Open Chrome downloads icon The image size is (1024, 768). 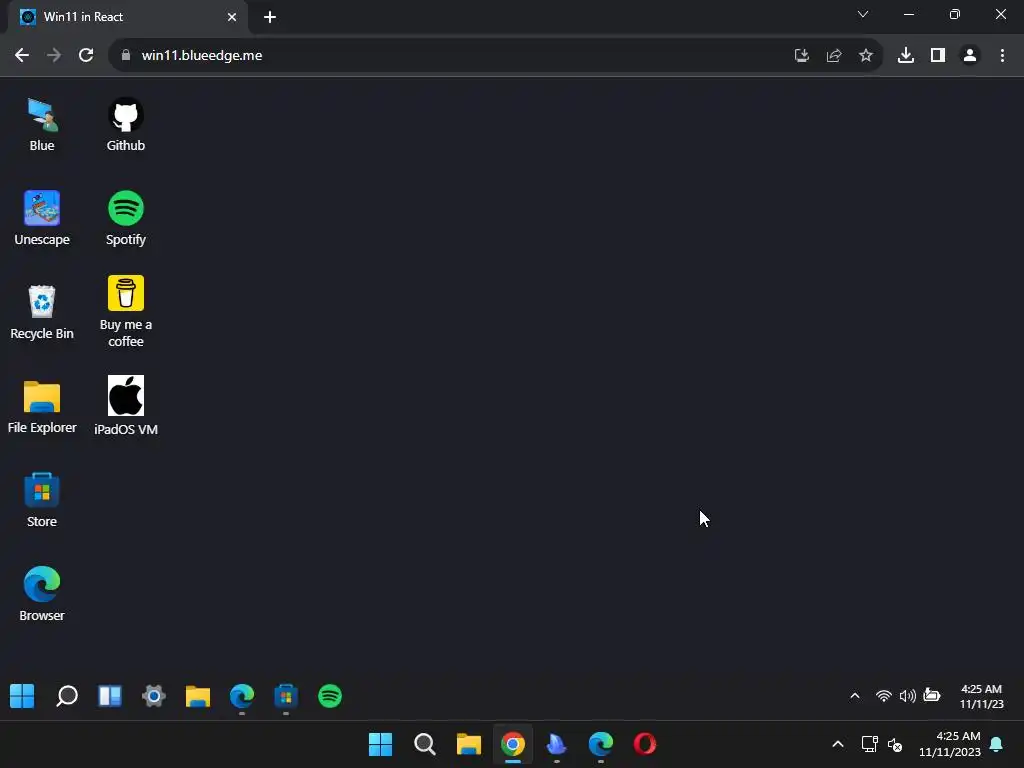click(x=906, y=56)
